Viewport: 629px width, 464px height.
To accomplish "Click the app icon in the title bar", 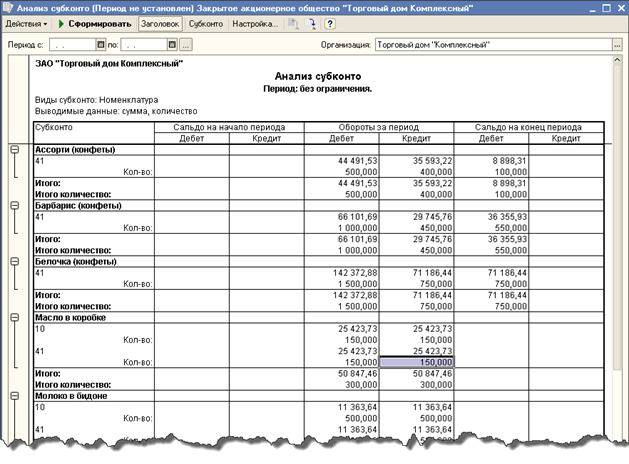I will pyautogui.click(x=8, y=8).
